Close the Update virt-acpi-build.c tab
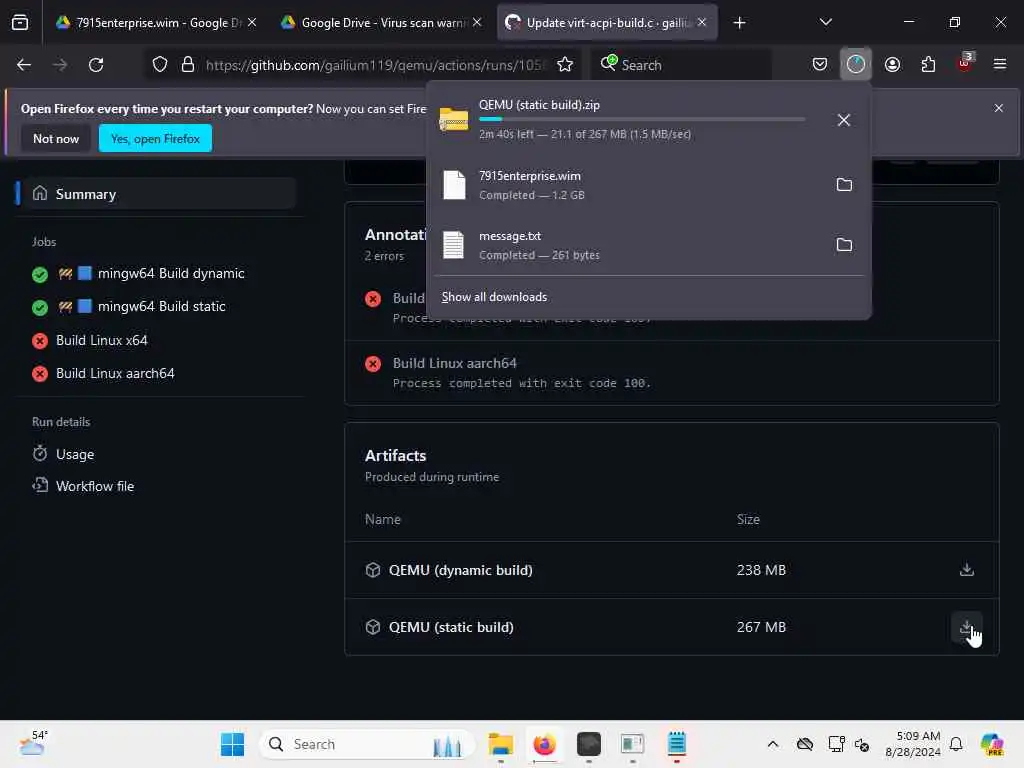 701,22
